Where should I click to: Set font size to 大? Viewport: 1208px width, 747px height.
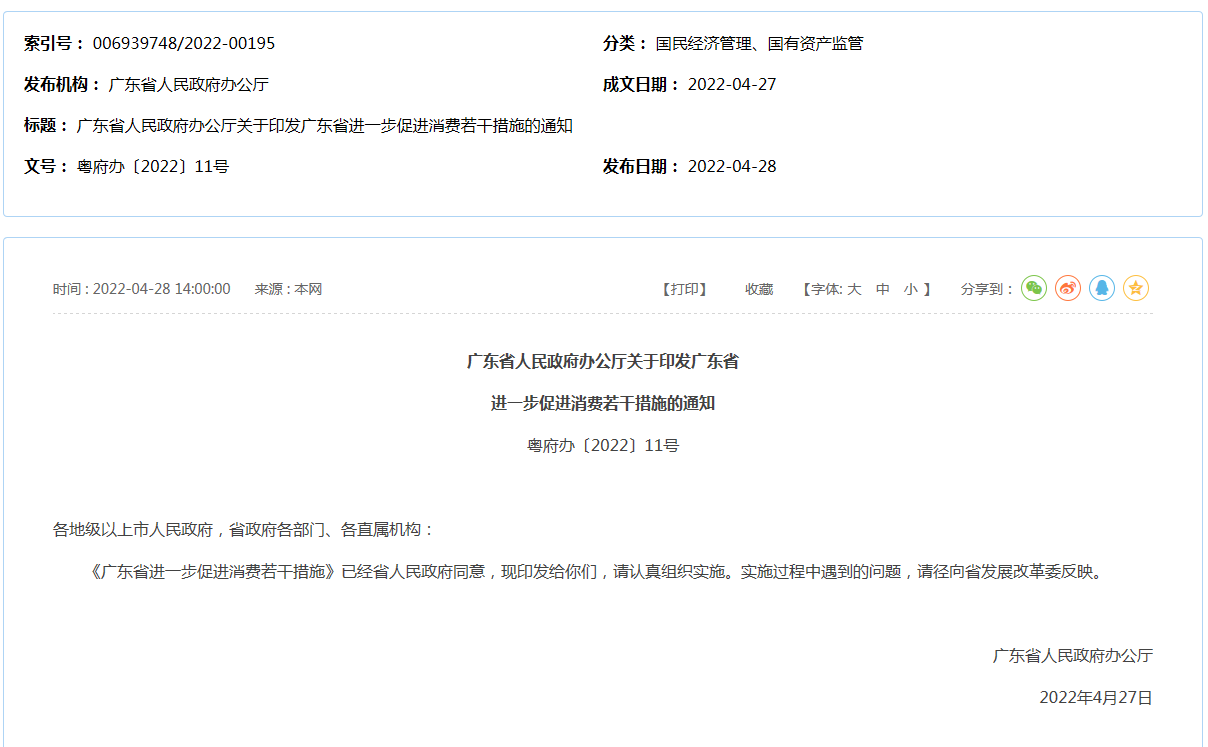tap(855, 289)
